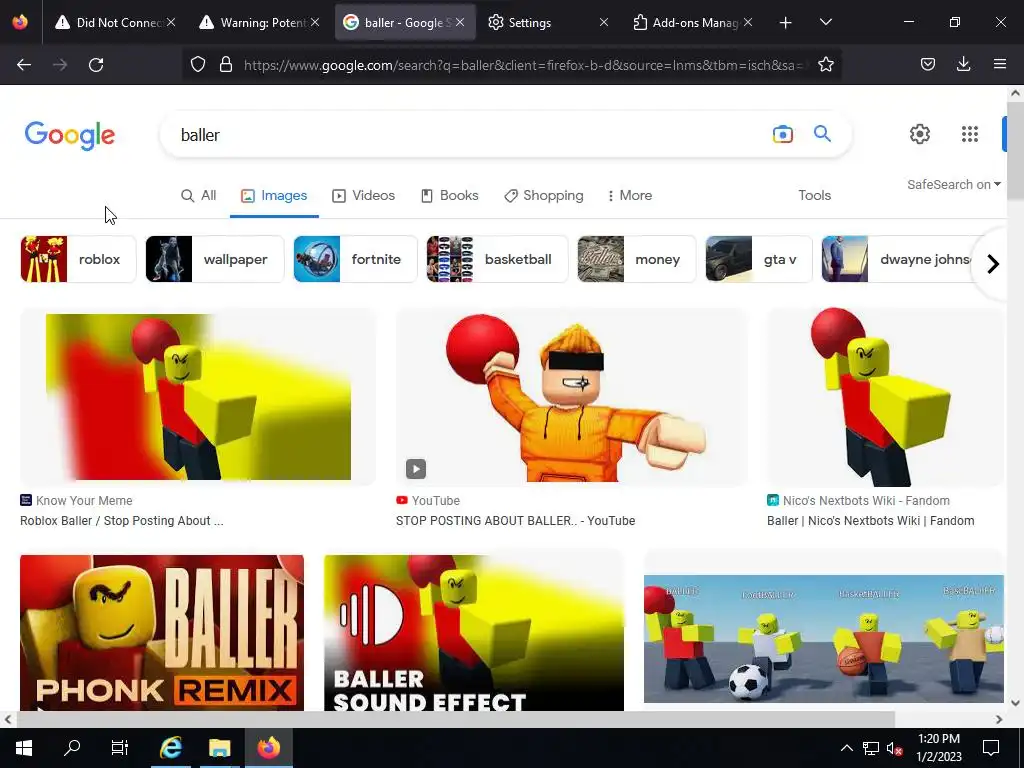Go to the Google homepage logo

coord(70,136)
